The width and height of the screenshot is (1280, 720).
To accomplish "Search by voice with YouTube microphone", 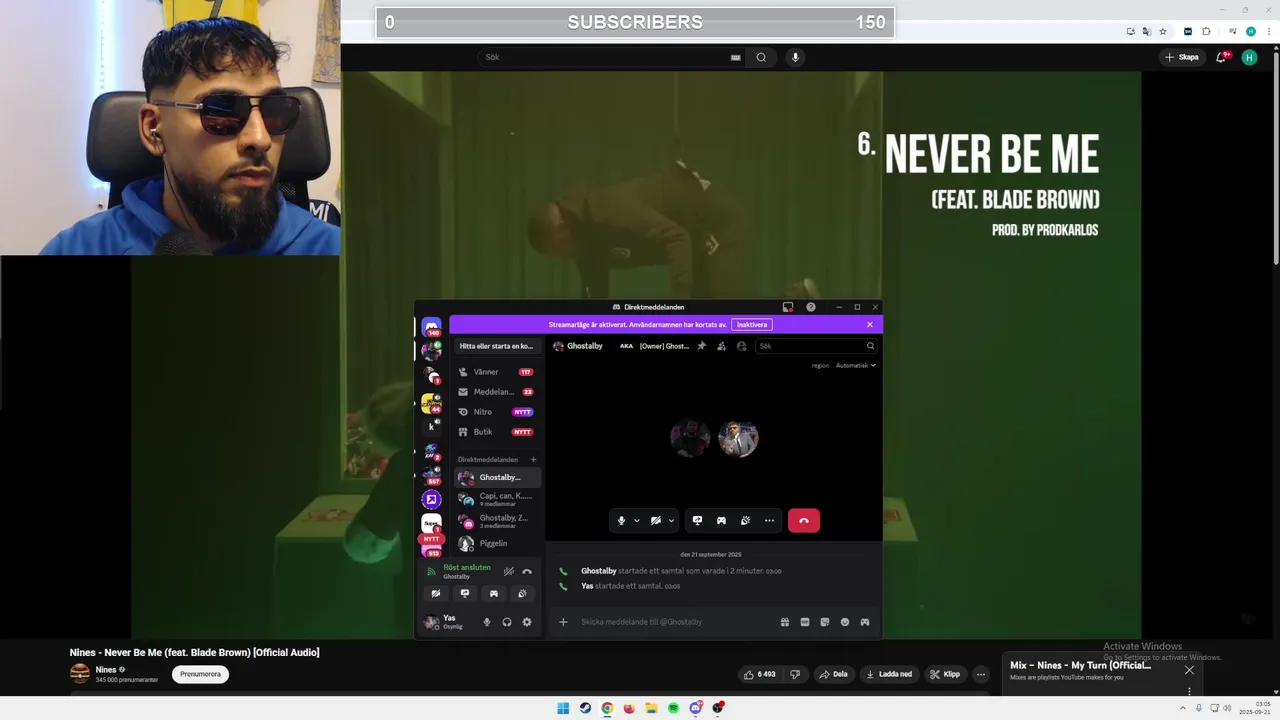I will click(796, 57).
